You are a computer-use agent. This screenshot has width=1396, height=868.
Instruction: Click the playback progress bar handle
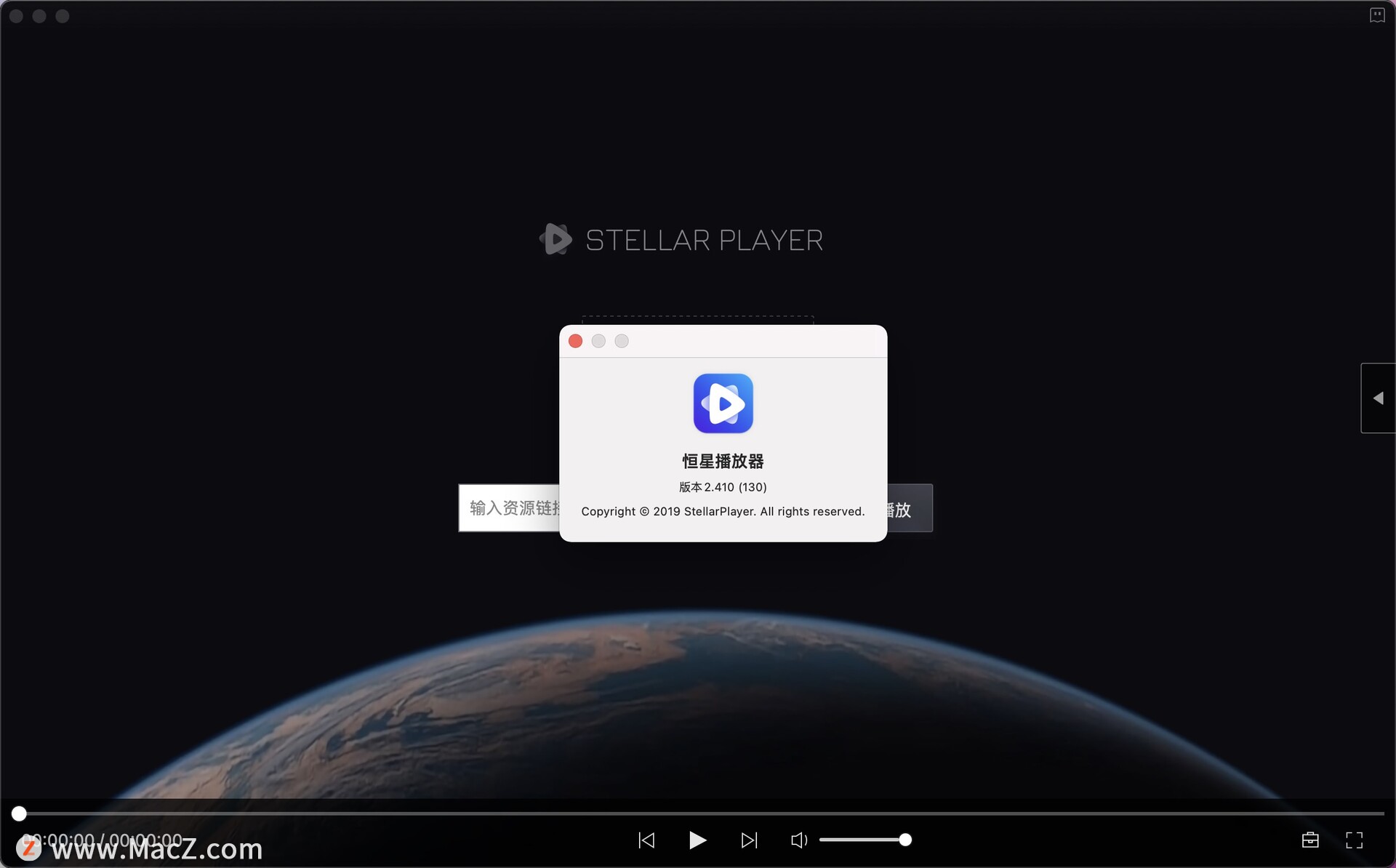pos(19,813)
